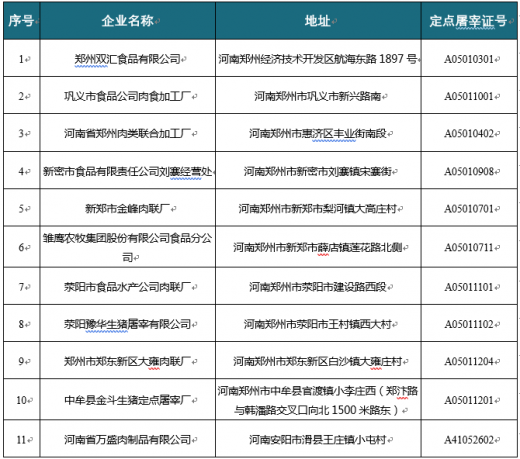Select the cell 河南省万盛肉制品有限公司
This screenshot has width=520, height=459.
point(128,439)
